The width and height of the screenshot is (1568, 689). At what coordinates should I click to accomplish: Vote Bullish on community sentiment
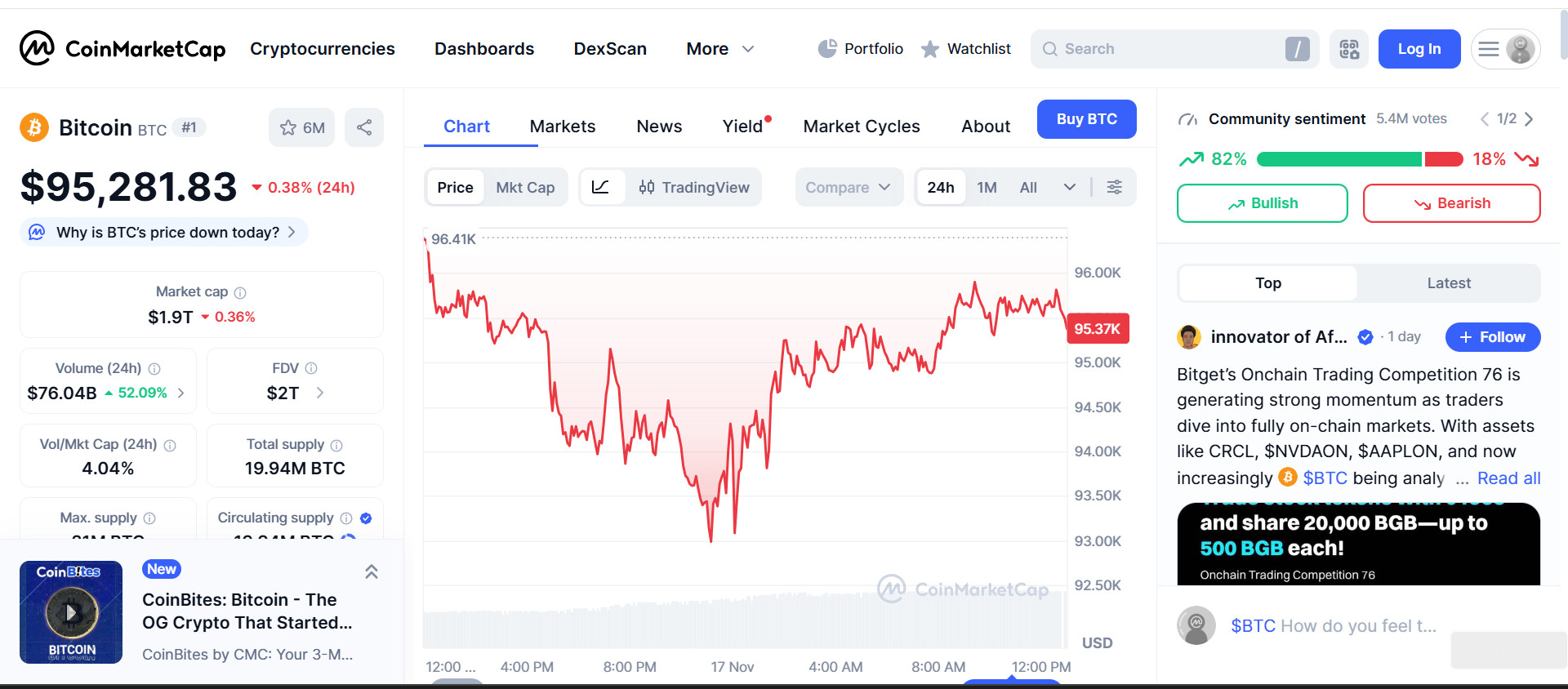pos(1262,203)
